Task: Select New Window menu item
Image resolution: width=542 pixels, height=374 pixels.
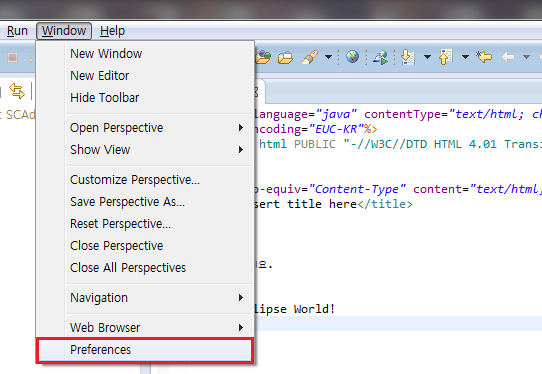Action: coord(145,54)
